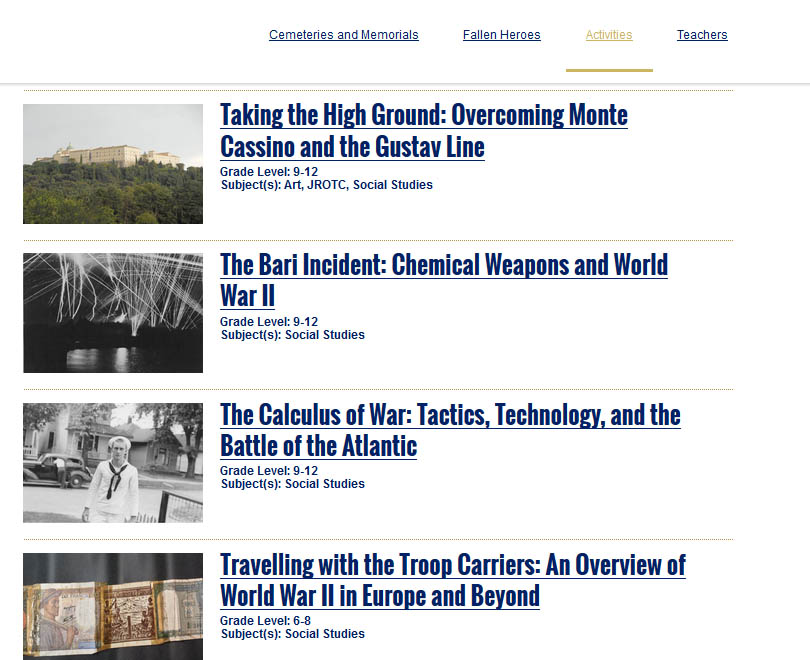Open 'The Calculus of War' activity
This screenshot has height=660, width=810.
(x=450, y=430)
